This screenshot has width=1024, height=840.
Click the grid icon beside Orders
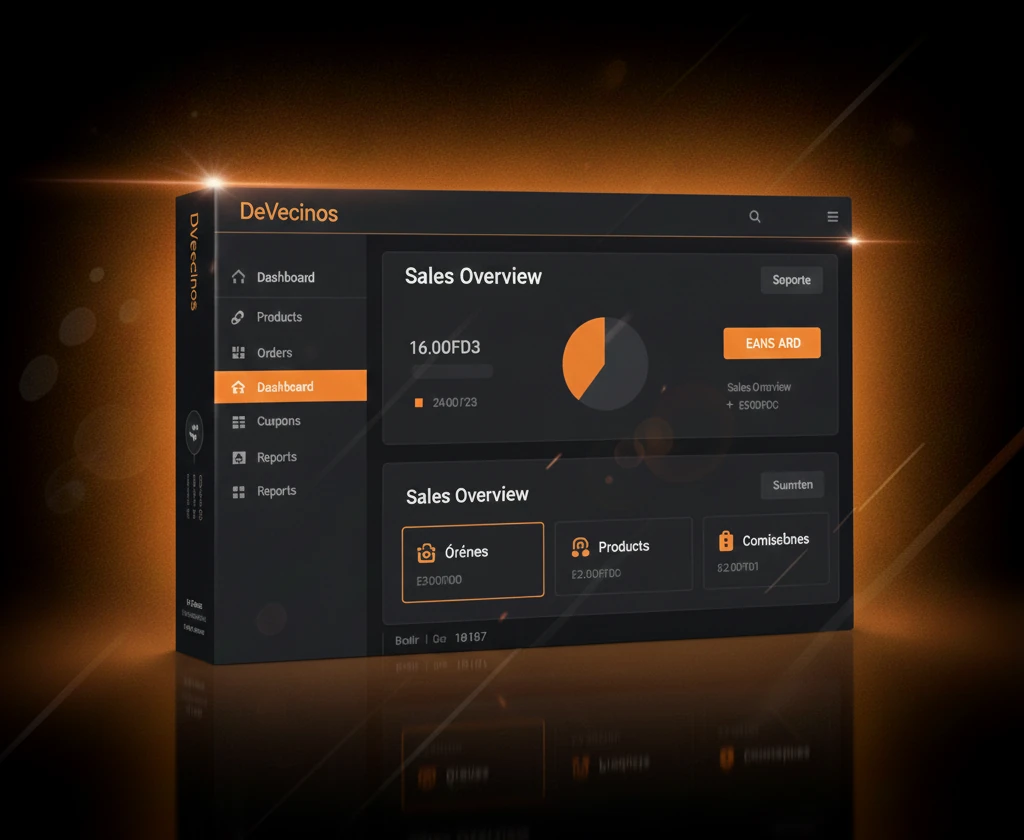click(x=238, y=353)
